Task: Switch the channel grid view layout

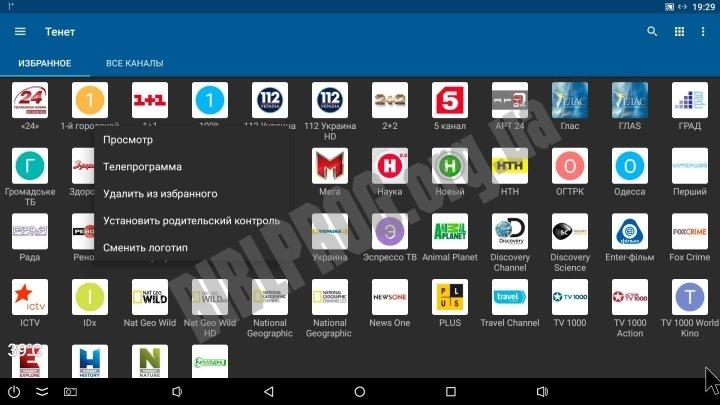Action: pos(679,31)
